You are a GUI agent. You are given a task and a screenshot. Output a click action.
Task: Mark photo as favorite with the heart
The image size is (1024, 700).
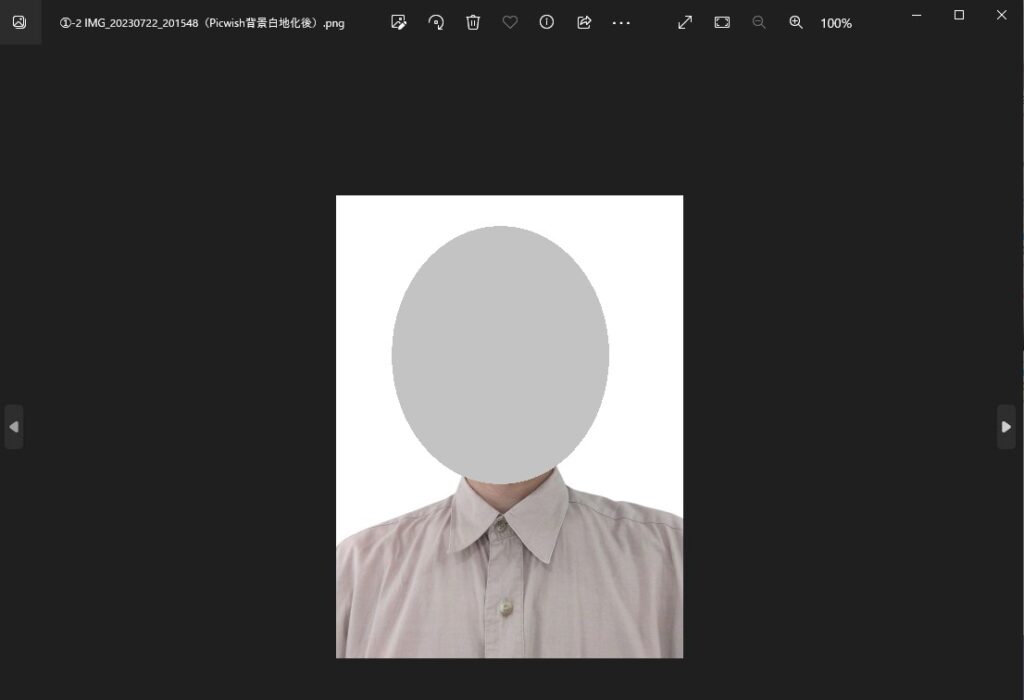(x=510, y=22)
